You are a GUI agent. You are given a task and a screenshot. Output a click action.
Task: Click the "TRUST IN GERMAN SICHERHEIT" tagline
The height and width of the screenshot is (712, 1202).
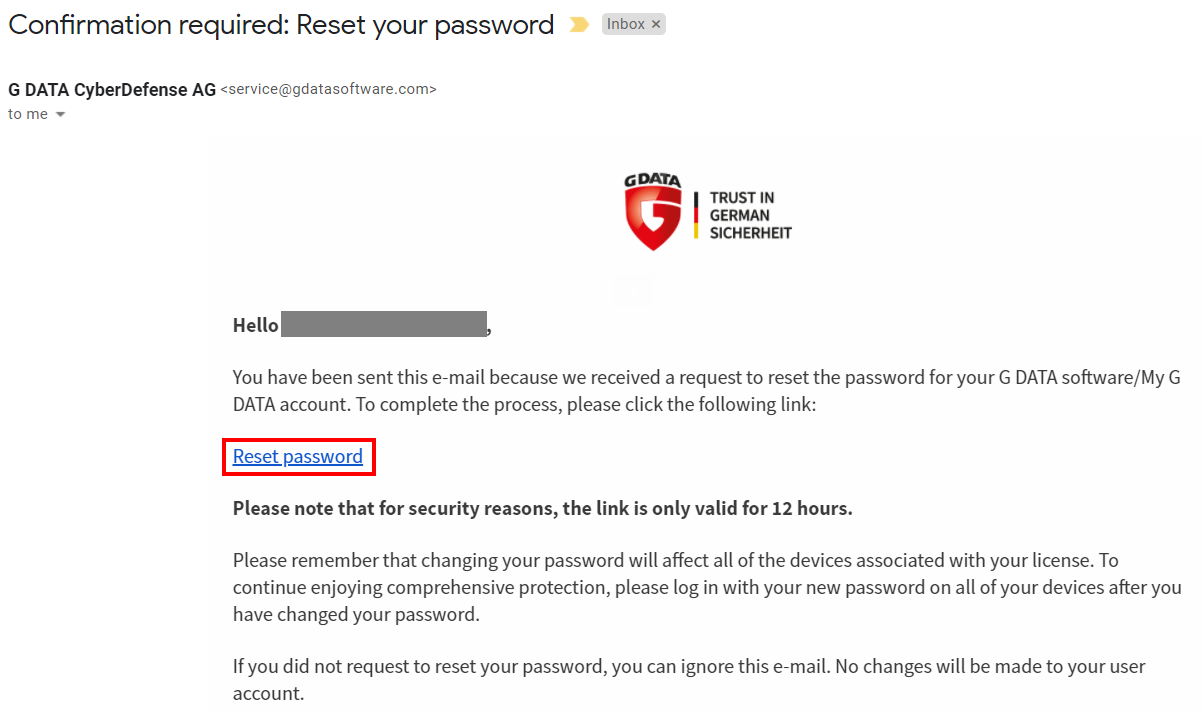click(x=750, y=215)
